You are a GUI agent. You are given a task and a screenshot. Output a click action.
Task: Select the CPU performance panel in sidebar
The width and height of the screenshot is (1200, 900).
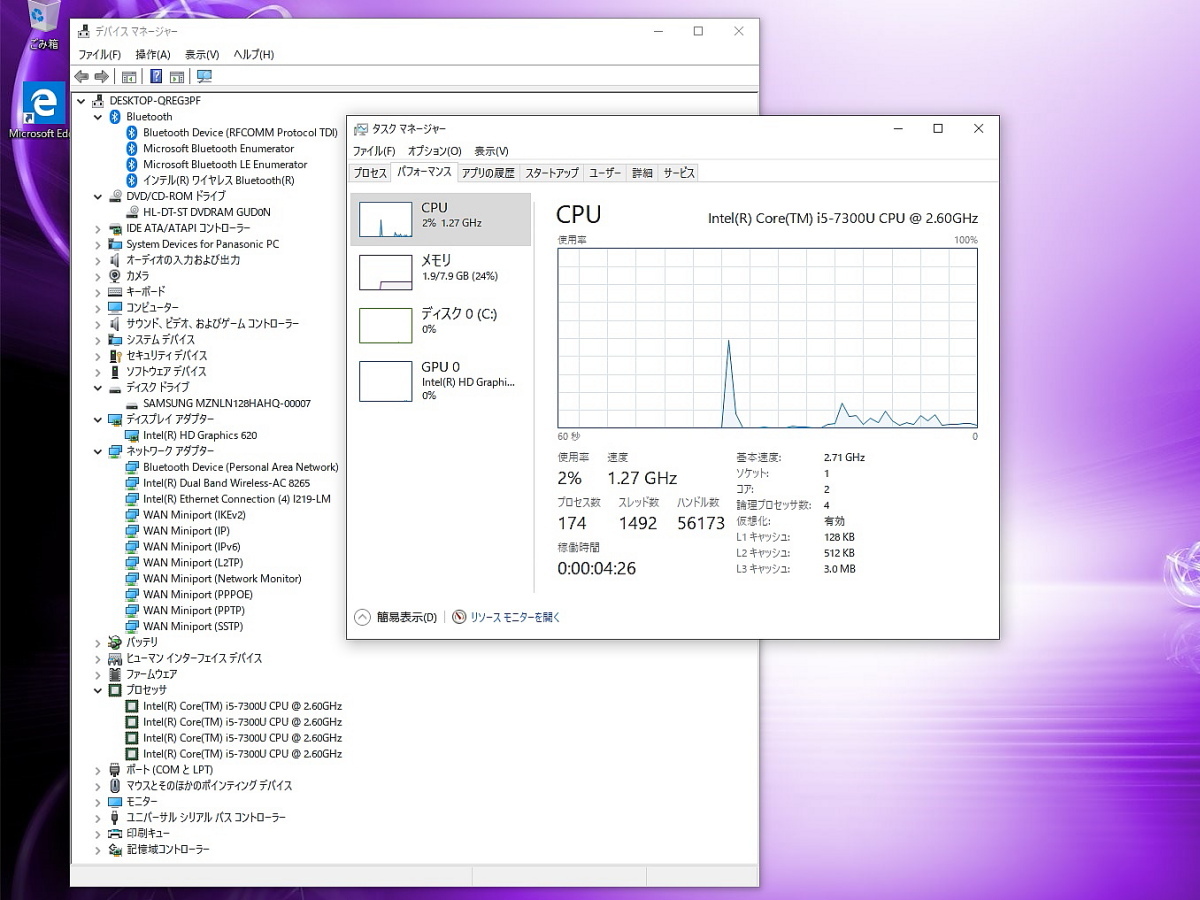441,219
